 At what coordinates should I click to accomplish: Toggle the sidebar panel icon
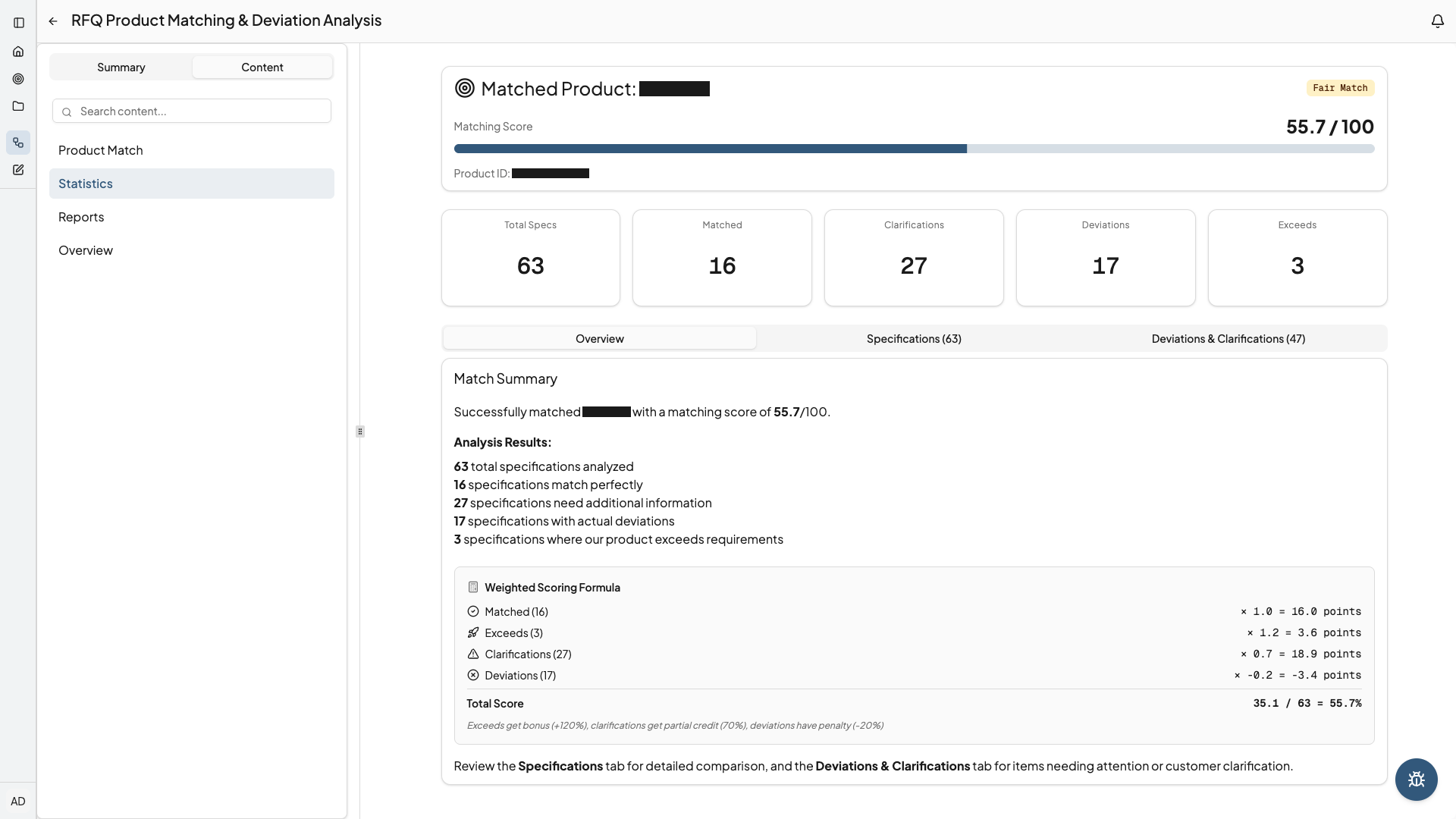18,23
